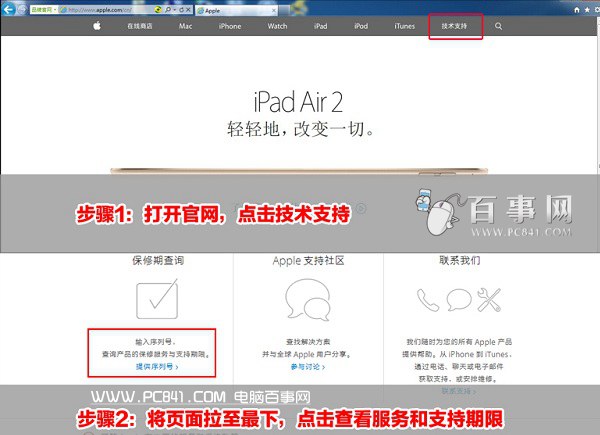Screen dimensions: 600x435
Task: Open iTunes in Apple navigation
Action: coord(404,26)
